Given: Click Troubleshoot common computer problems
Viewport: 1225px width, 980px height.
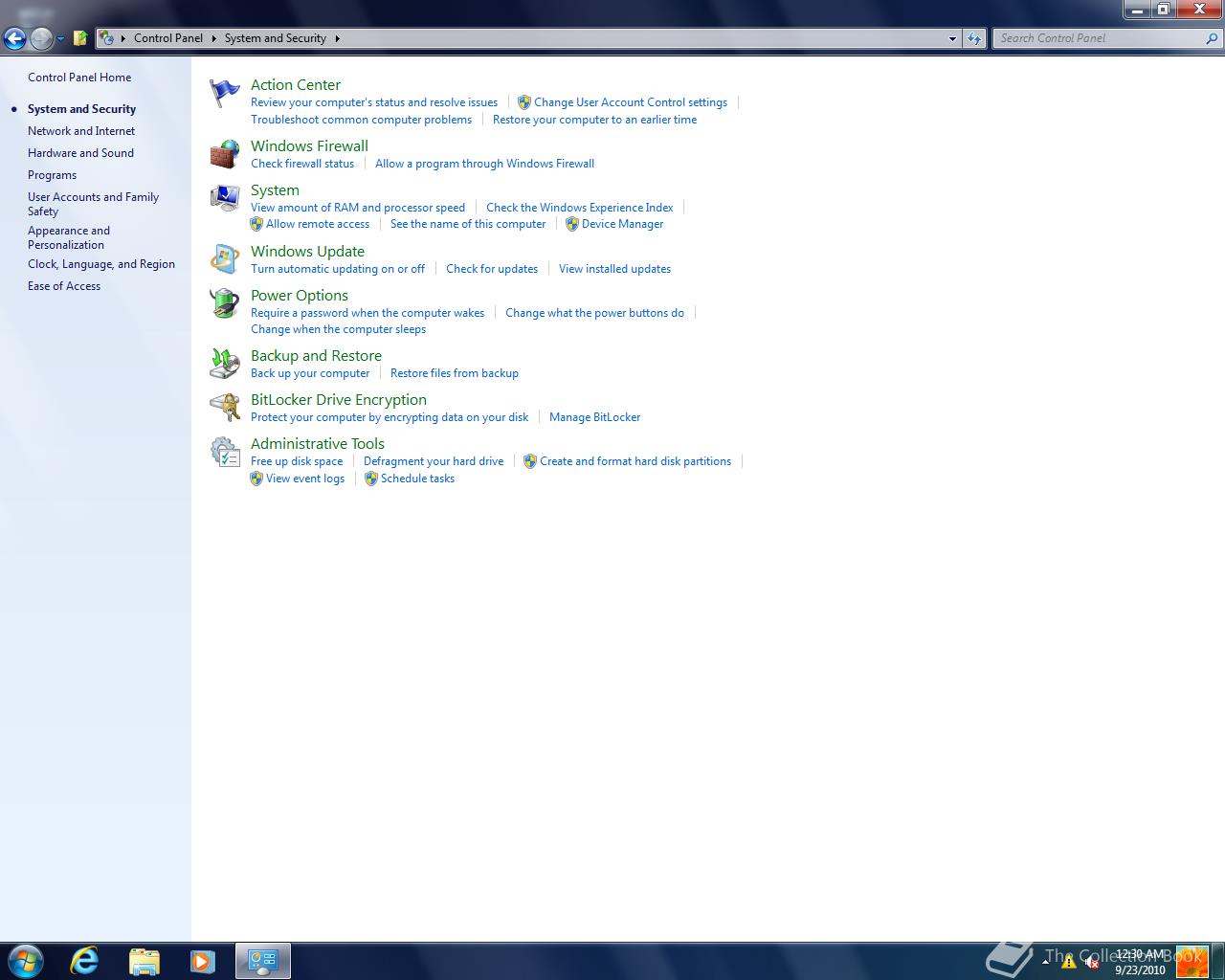Looking at the screenshot, I should click(x=362, y=120).
